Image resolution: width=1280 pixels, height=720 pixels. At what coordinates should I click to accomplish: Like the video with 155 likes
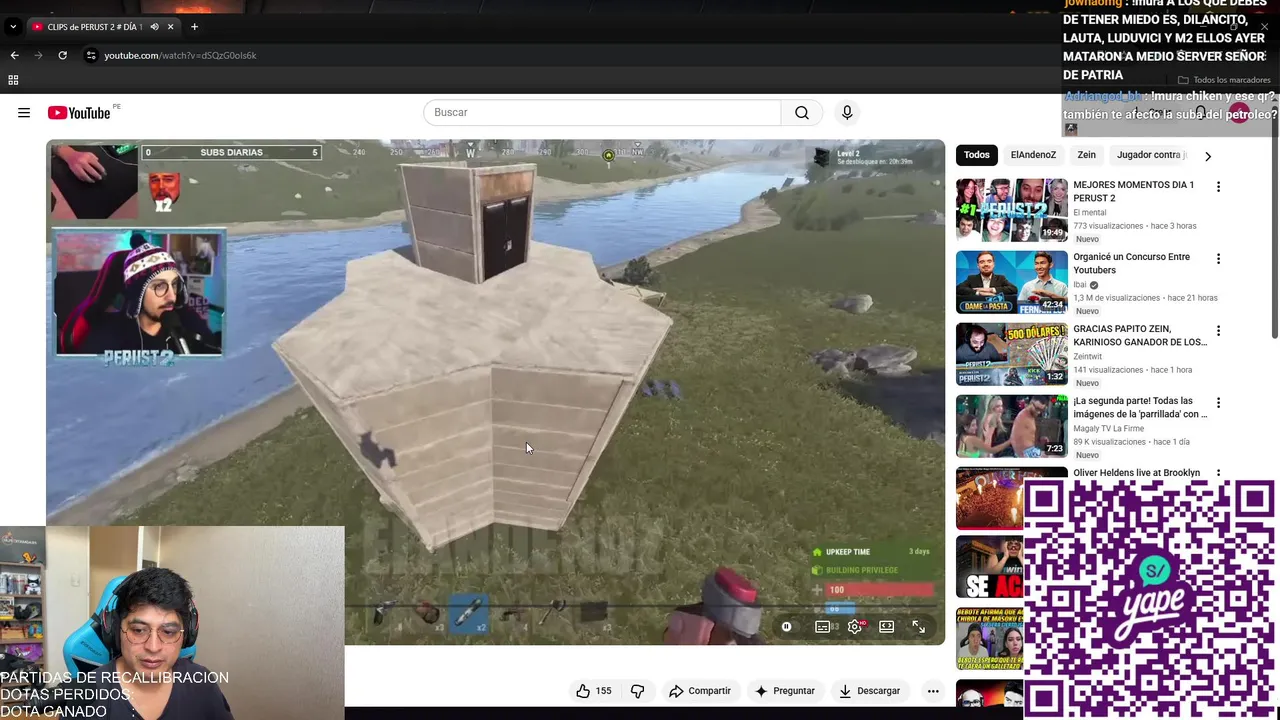click(593, 691)
